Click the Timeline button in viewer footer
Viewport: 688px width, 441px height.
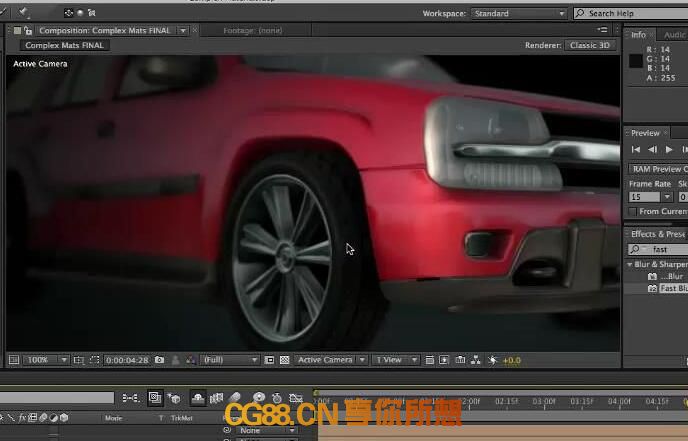460,360
